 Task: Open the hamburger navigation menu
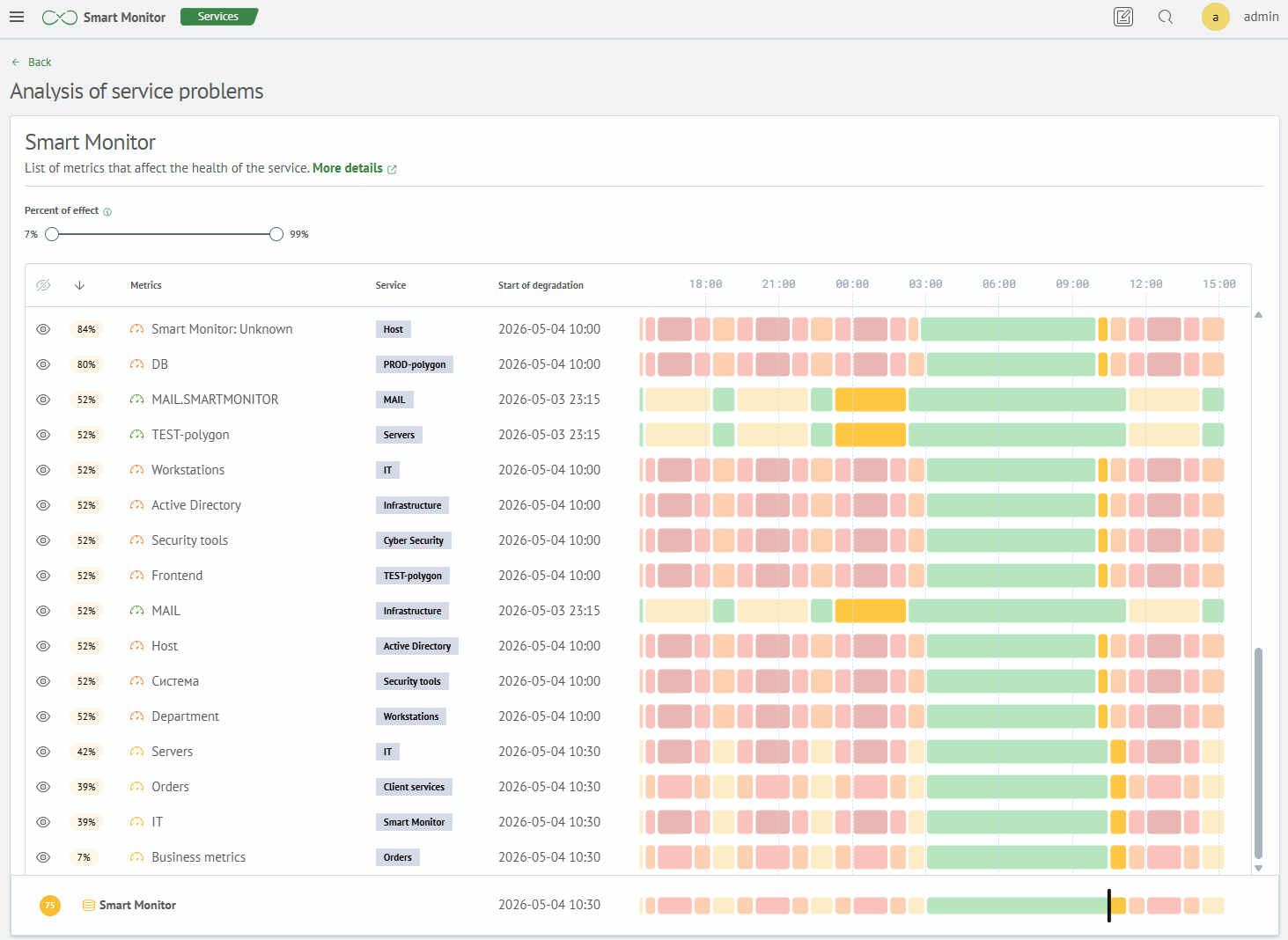tap(17, 17)
